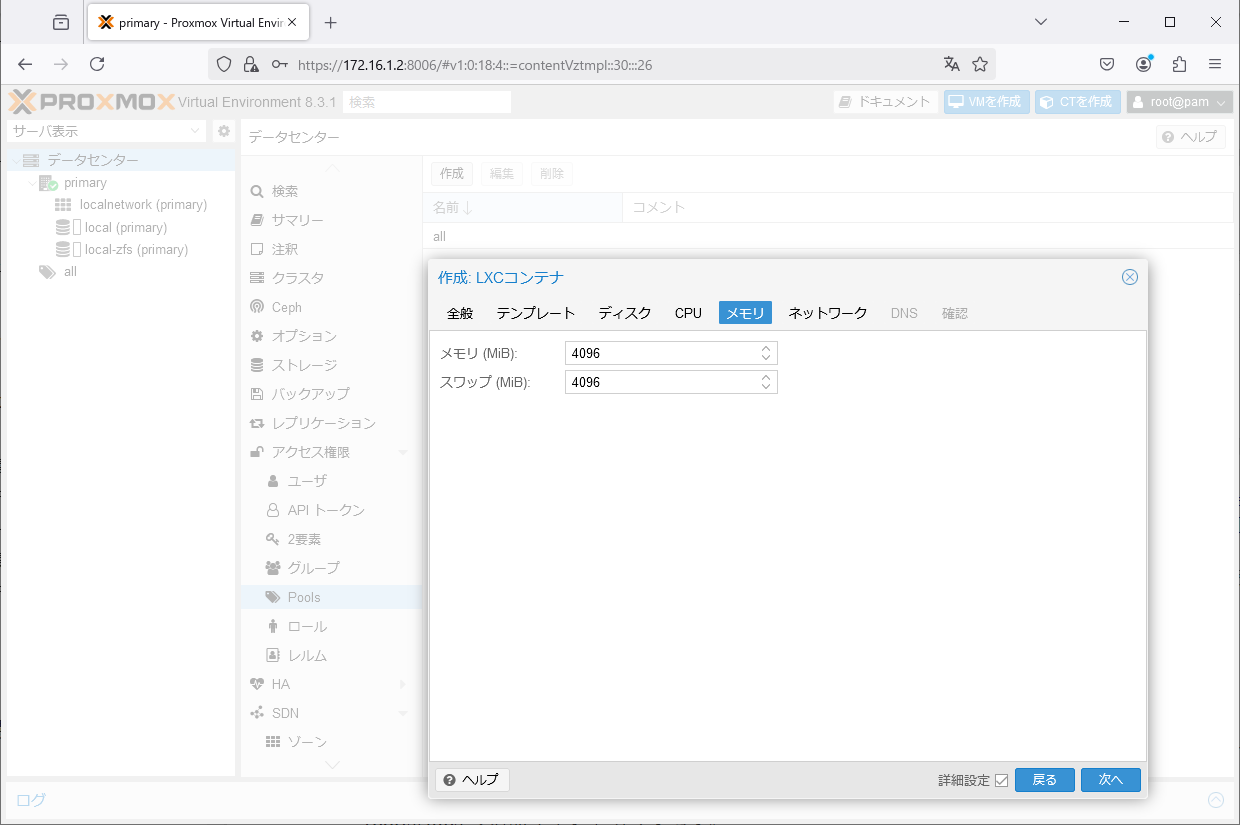Switch to the ネットワーク tab

828,313
